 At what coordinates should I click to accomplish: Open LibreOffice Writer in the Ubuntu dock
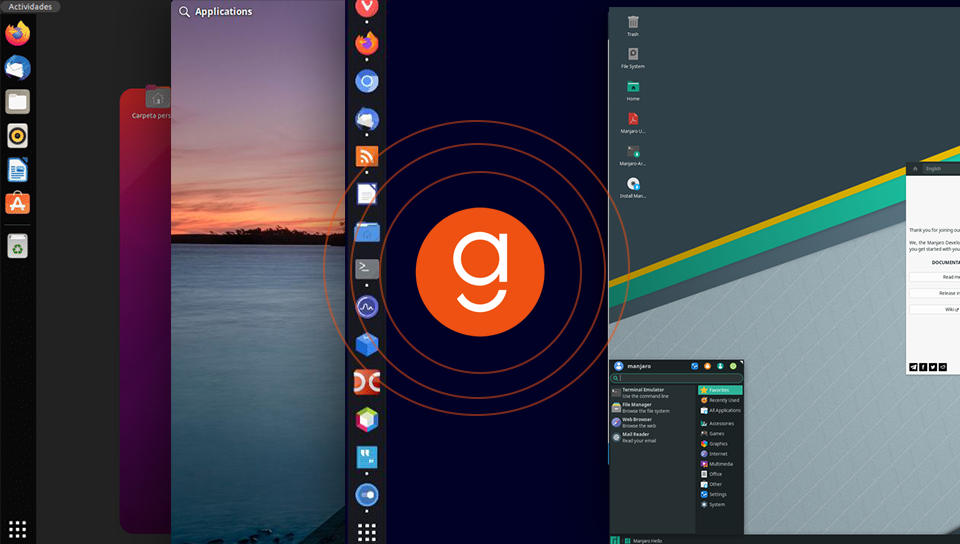(18, 170)
